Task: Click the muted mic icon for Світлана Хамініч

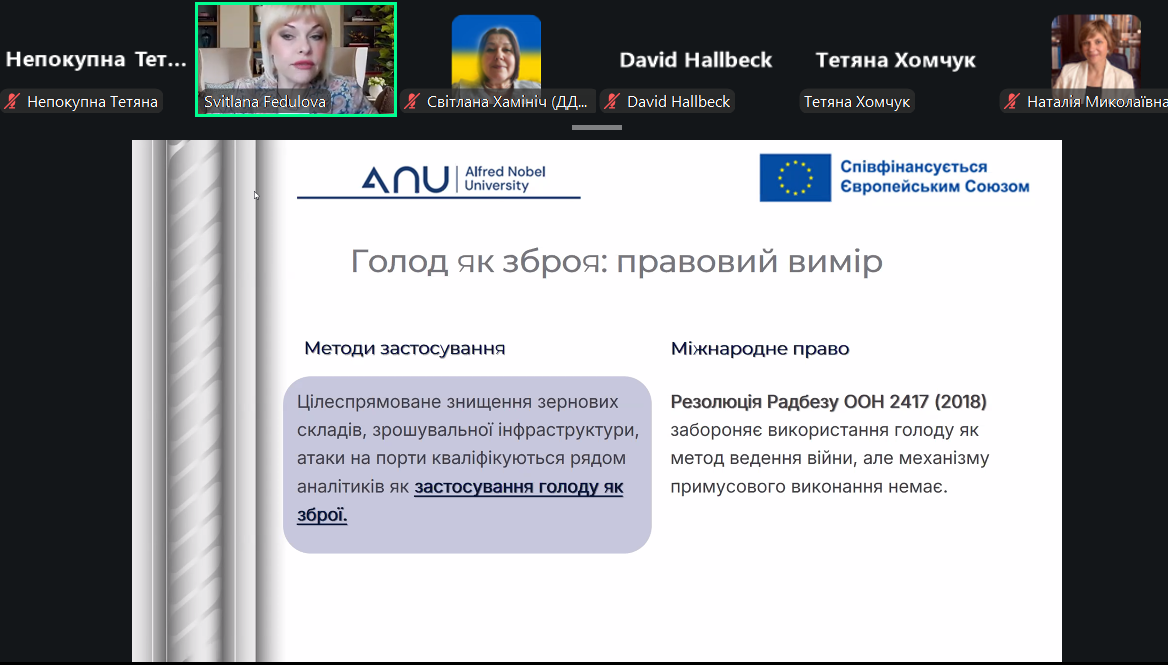Action: 412,101
